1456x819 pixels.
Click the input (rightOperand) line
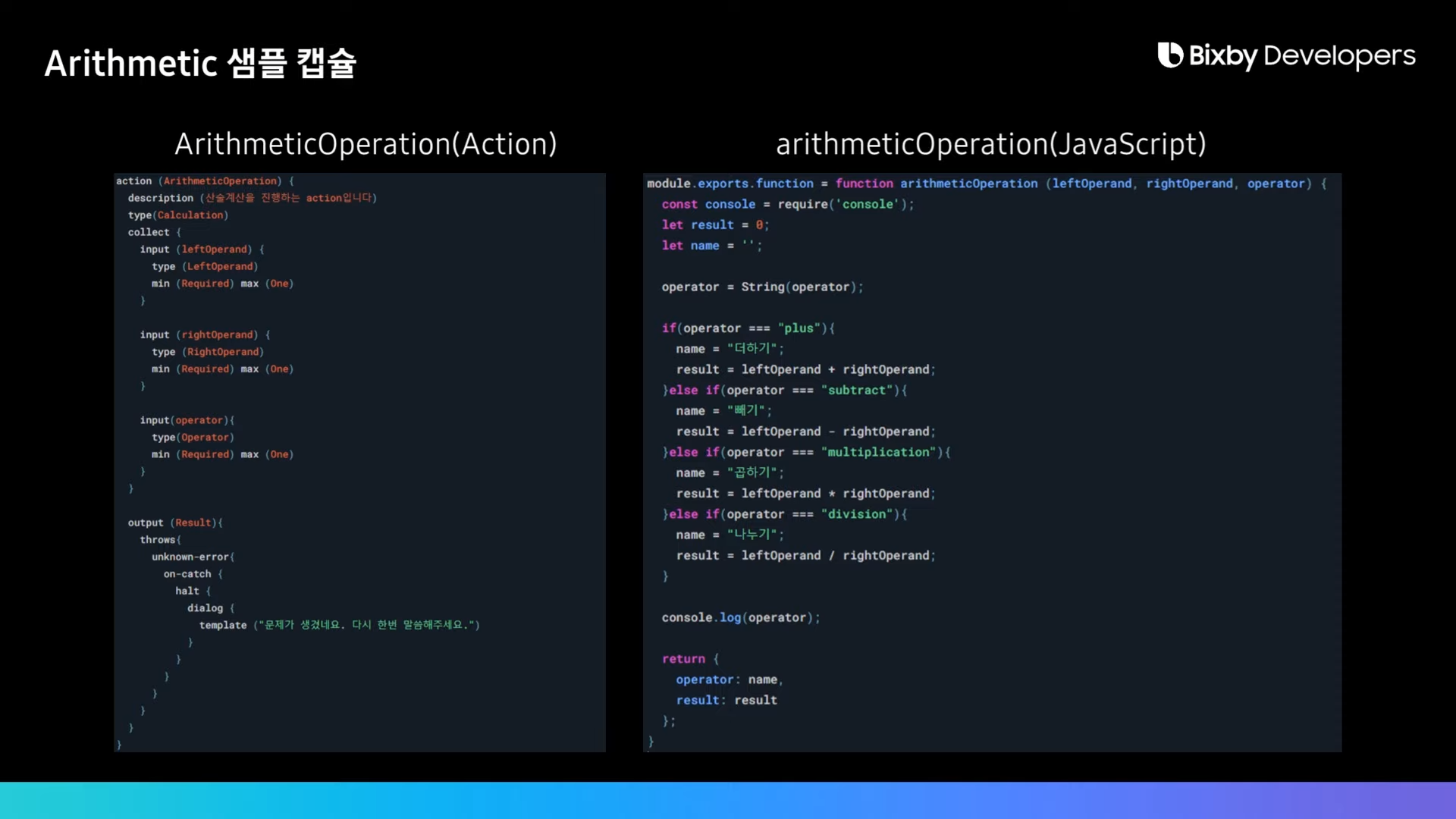pos(205,335)
